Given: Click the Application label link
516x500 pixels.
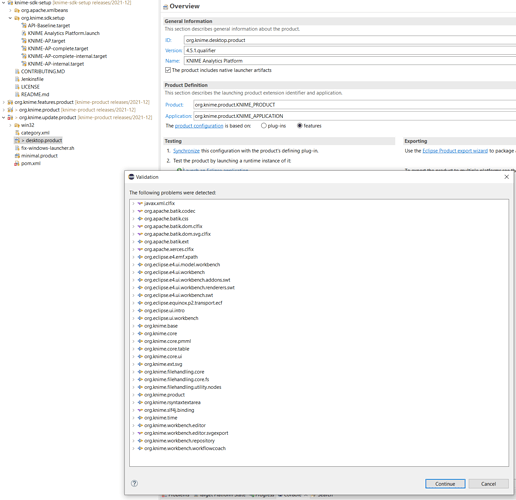Looking at the screenshot, I should coord(178,116).
